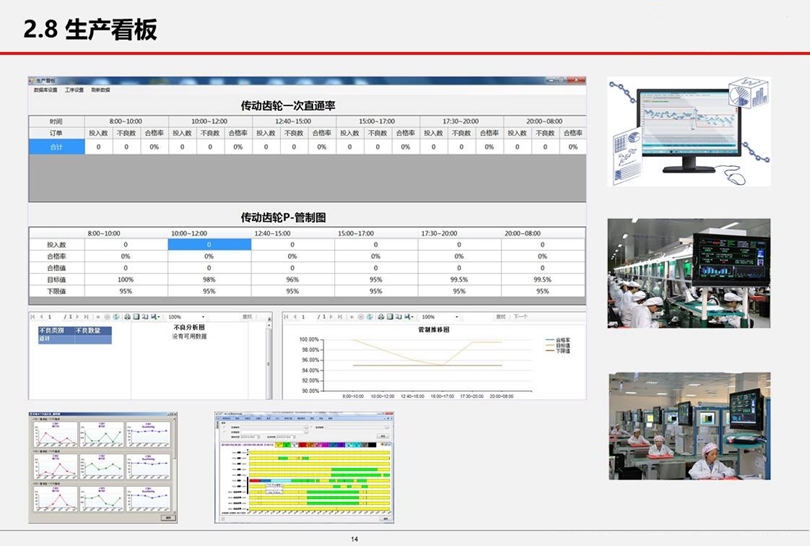The image size is (810, 546).
Task: Click 查找 link in right report toolbar
Action: [500, 317]
